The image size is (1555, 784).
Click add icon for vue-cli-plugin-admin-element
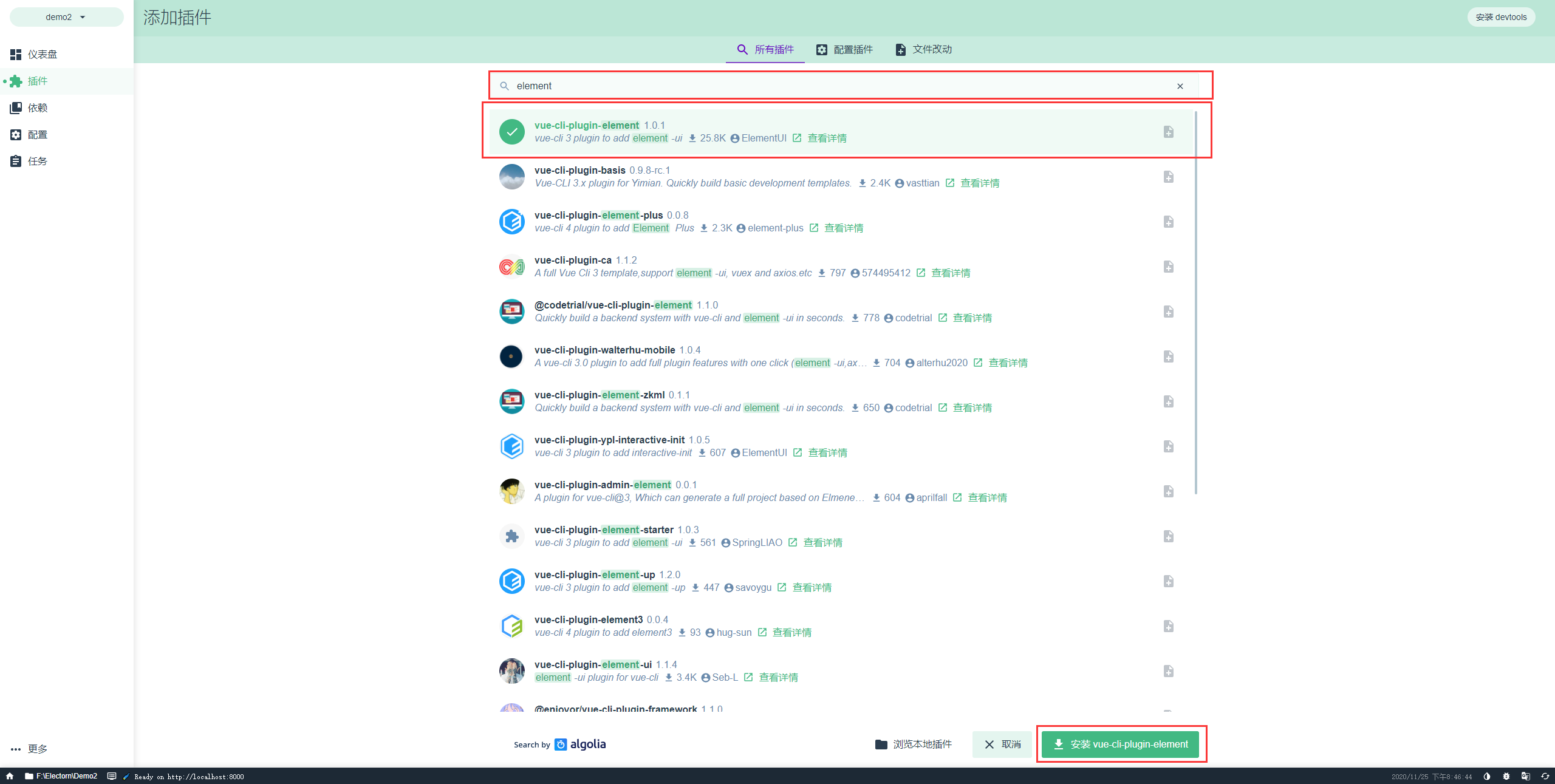(1168, 491)
